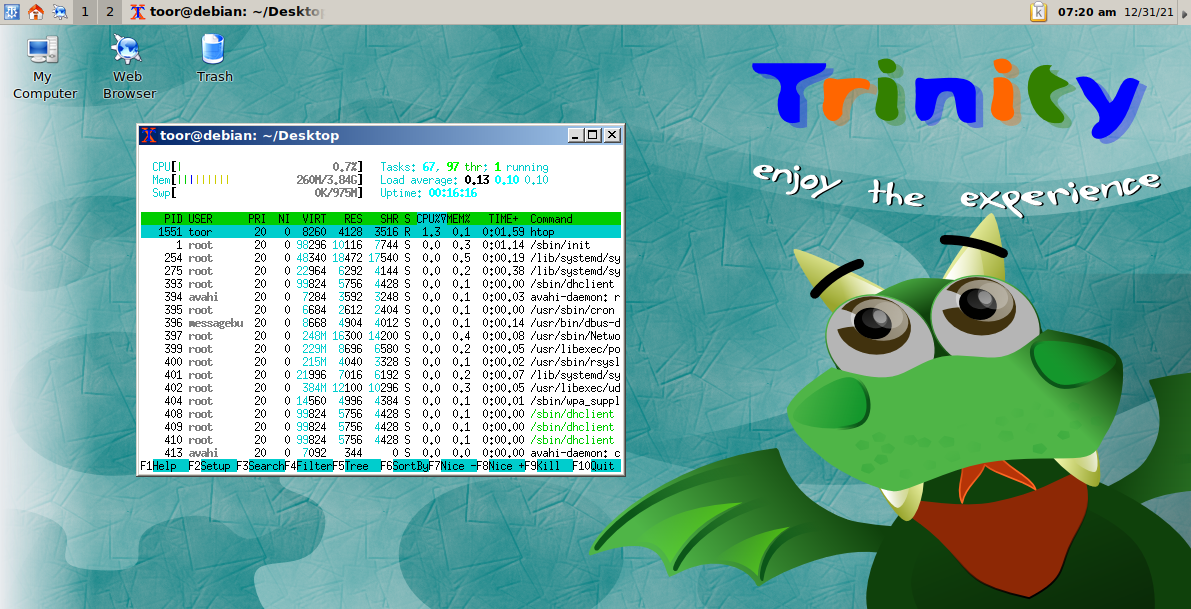Viewport: 1191px width, 609px height.
Task: Activate the toor@debian taskbar entry
Action: (x=227, y=11)
